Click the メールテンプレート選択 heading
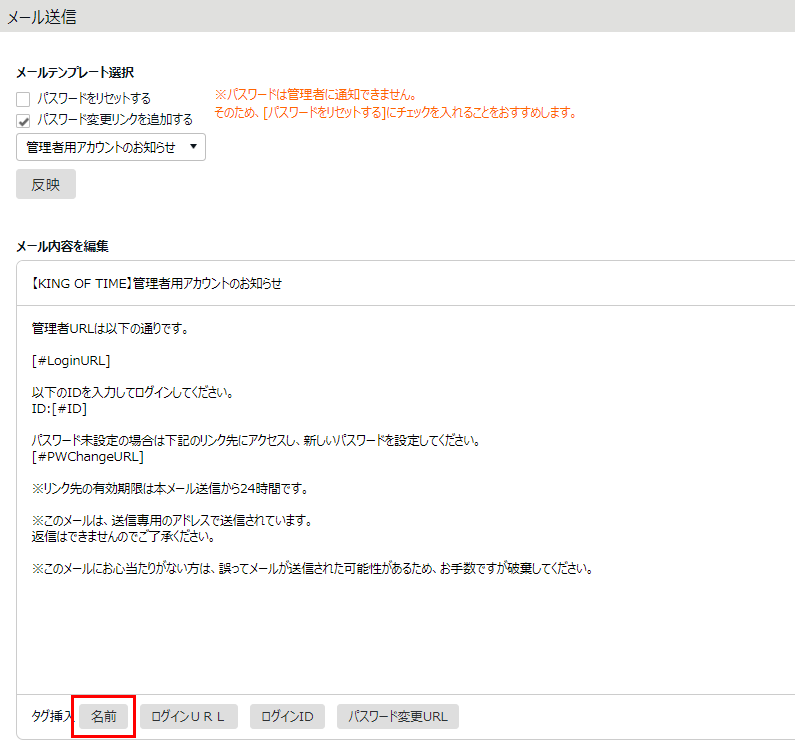 click(x=75, y=73)
